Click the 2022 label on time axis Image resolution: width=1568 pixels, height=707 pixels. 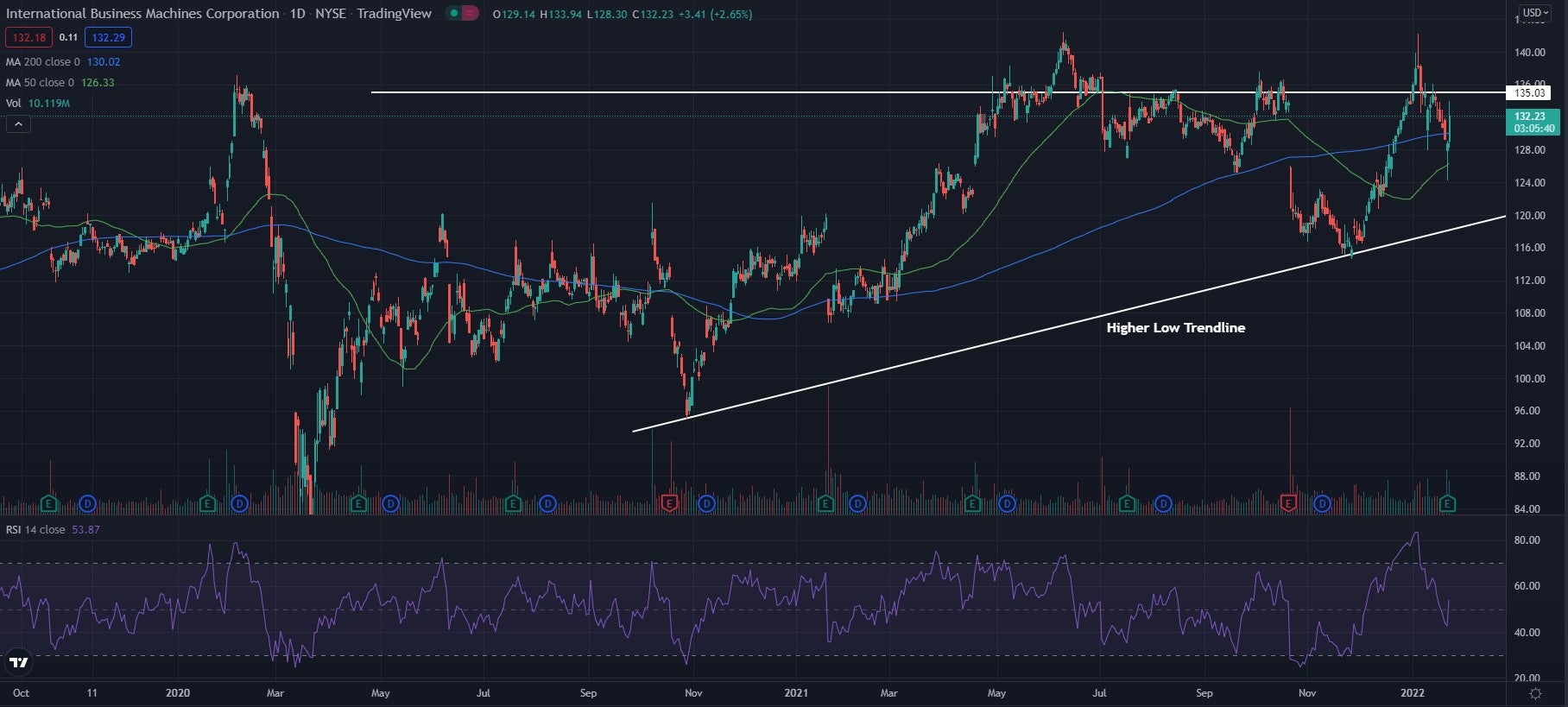(x=1413, y=693)
